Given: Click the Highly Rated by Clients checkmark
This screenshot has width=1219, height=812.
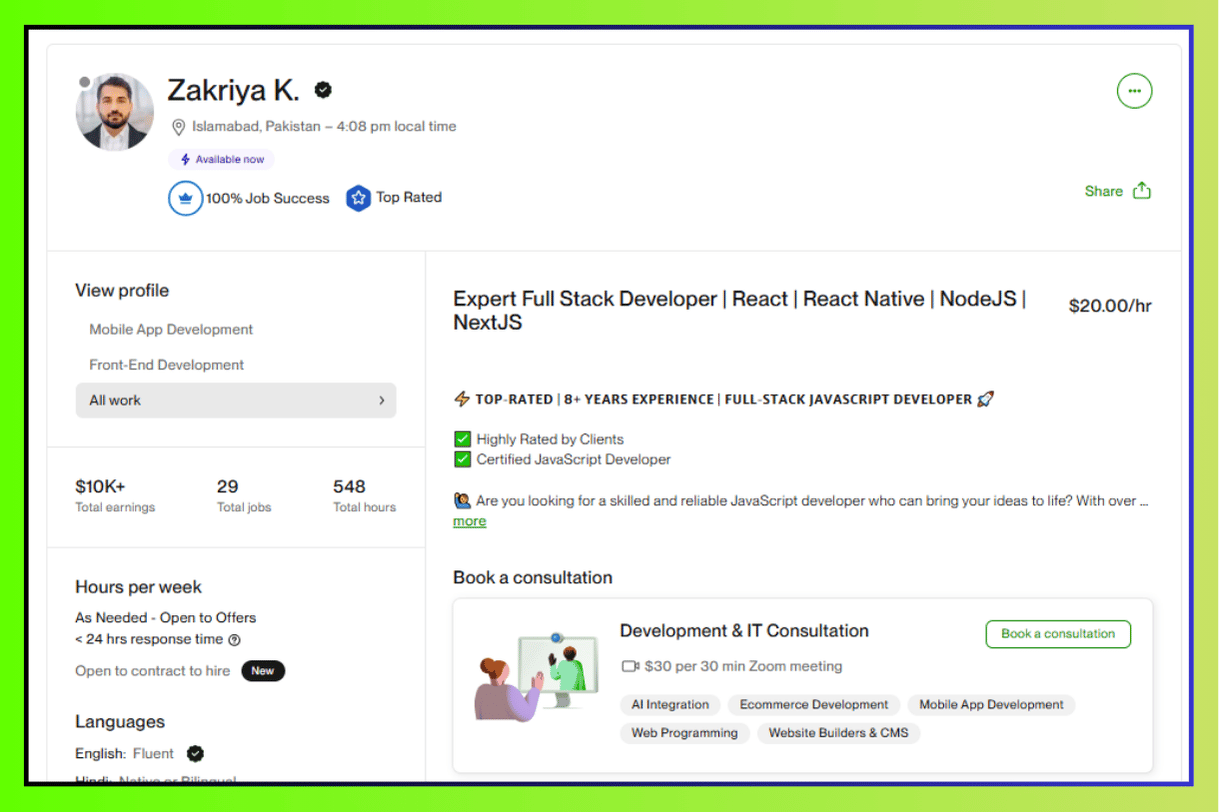Looking at the screenshot, I should (x=462, y=439).
